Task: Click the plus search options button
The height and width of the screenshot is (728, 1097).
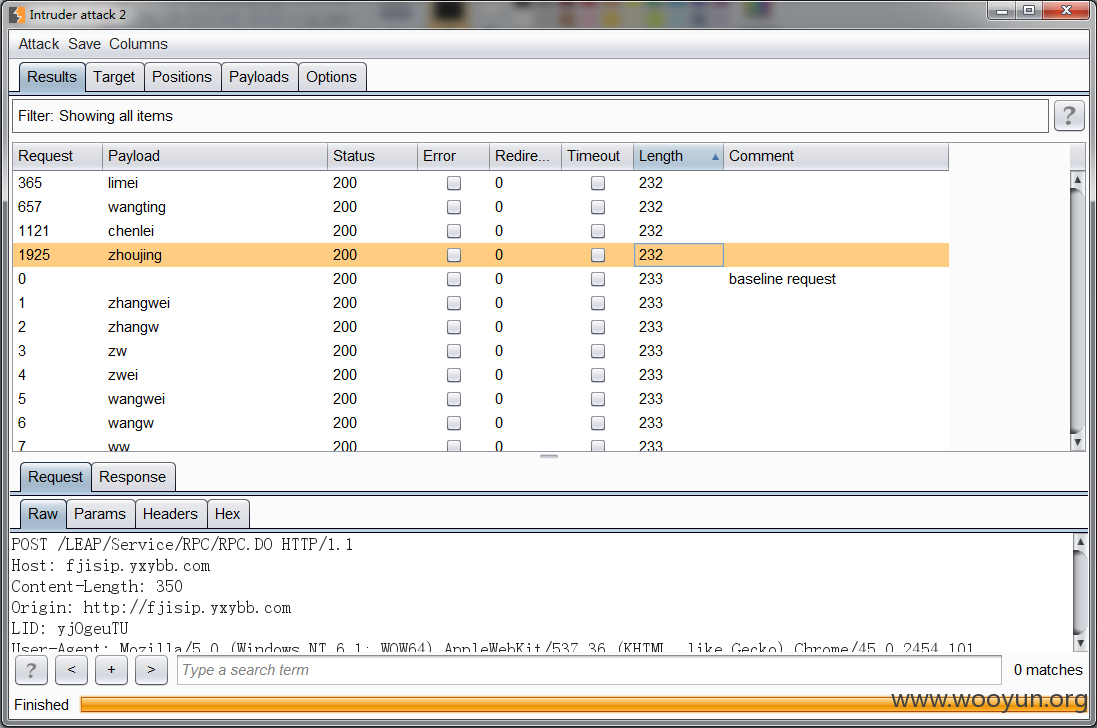Action: [x=111, y=670]
